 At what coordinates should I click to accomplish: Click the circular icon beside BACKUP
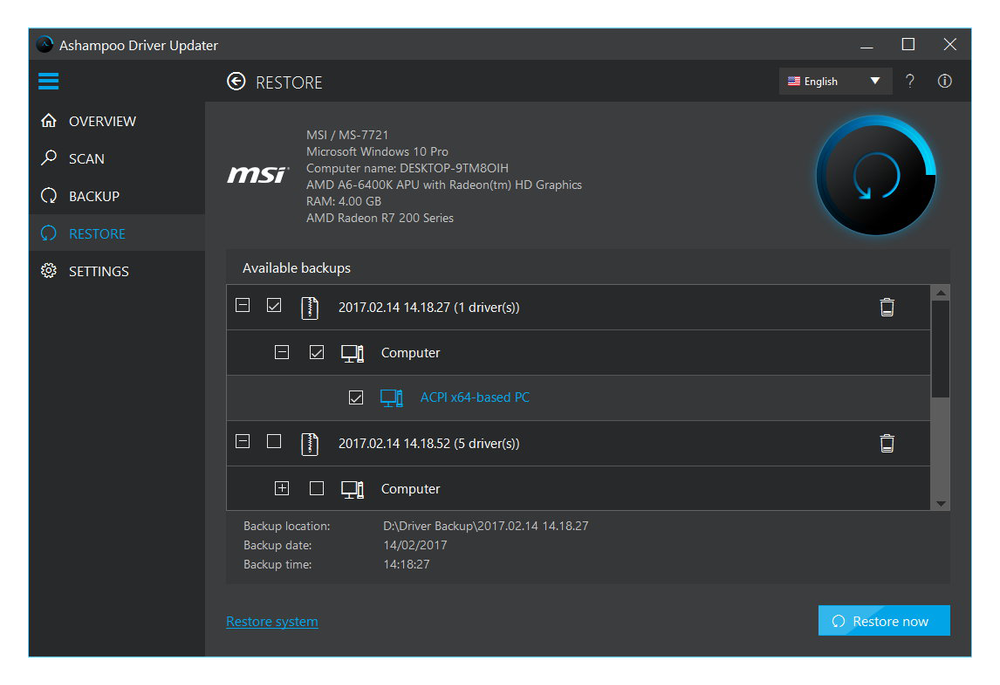tap(48, 195)
